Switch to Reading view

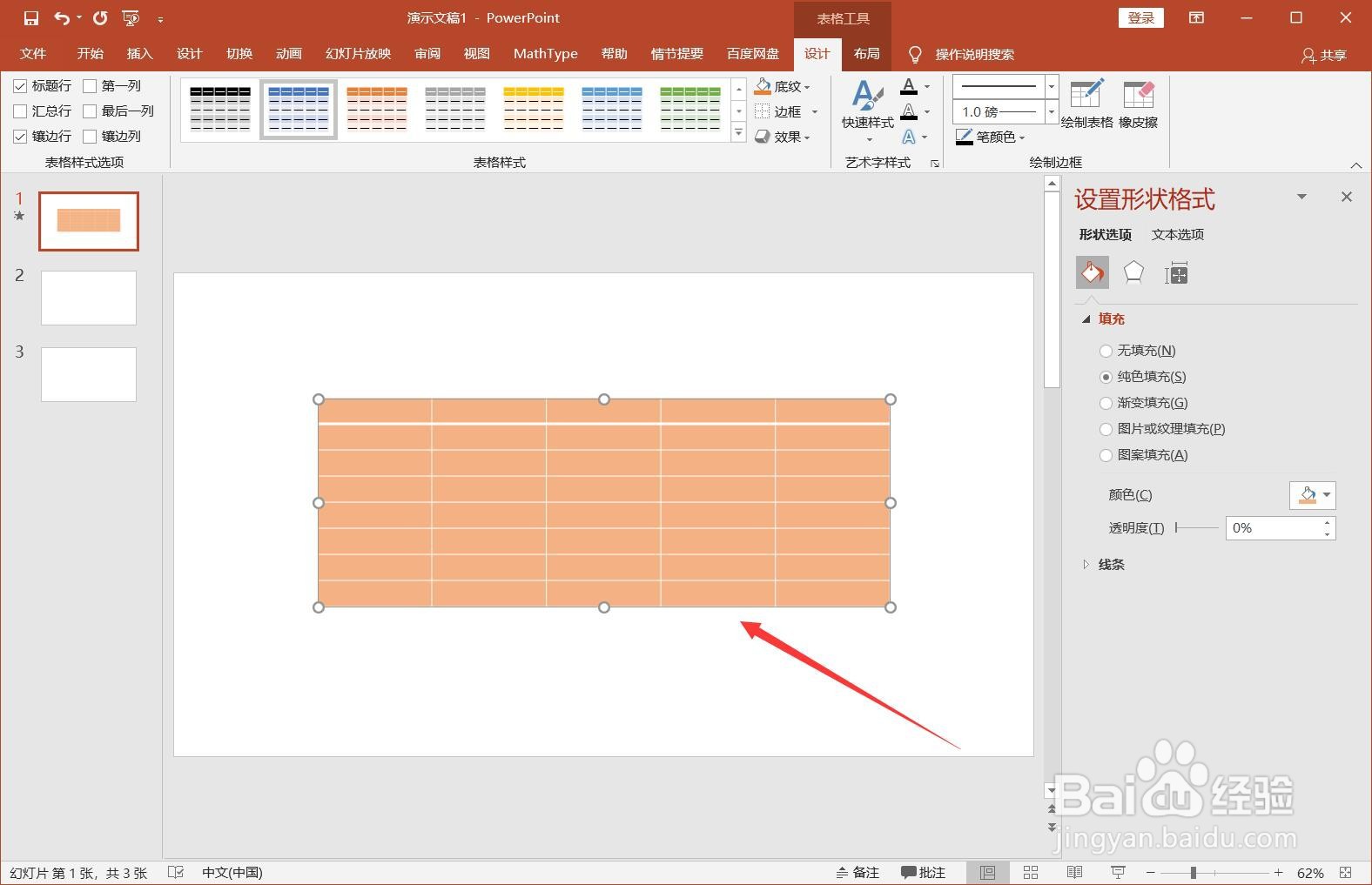click(1075, 873)
